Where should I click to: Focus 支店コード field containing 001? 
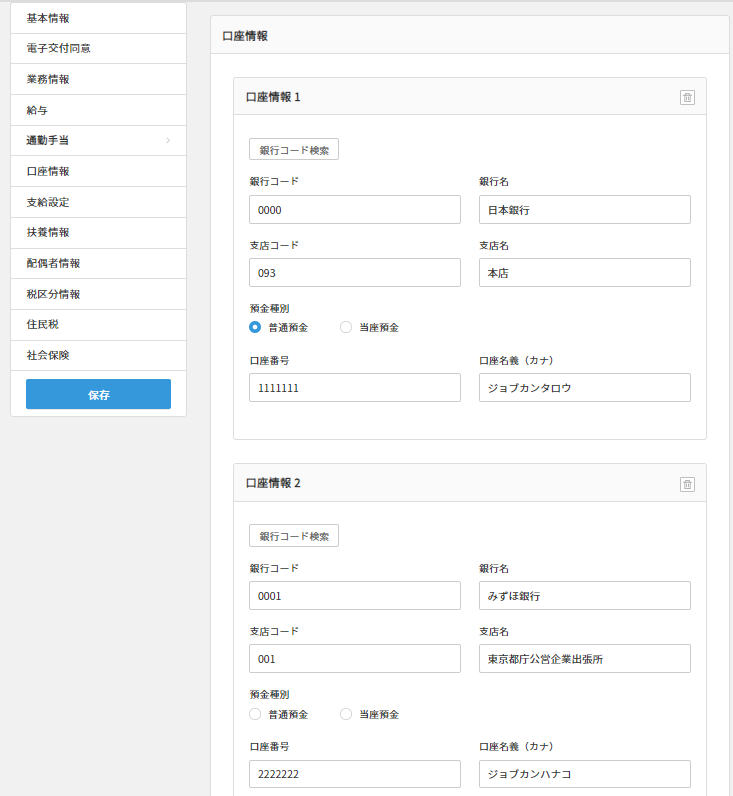pos(355,658)
